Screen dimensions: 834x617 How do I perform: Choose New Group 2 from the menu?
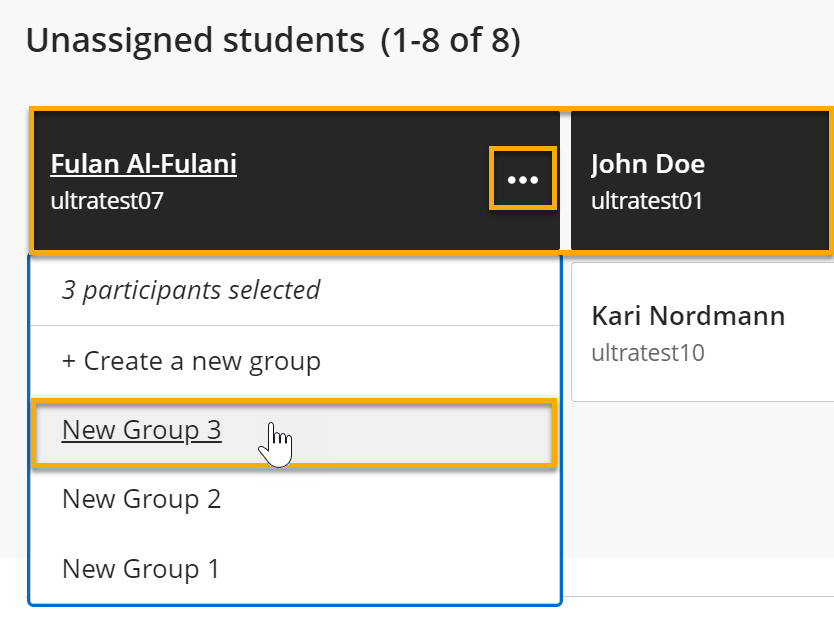[x=141, y=499]
